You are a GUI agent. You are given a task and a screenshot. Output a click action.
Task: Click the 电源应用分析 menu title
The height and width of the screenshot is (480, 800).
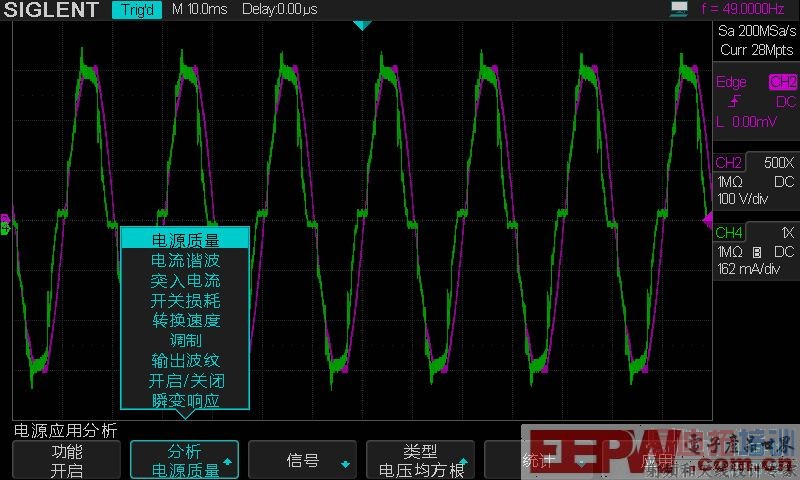tap(65, 431)
